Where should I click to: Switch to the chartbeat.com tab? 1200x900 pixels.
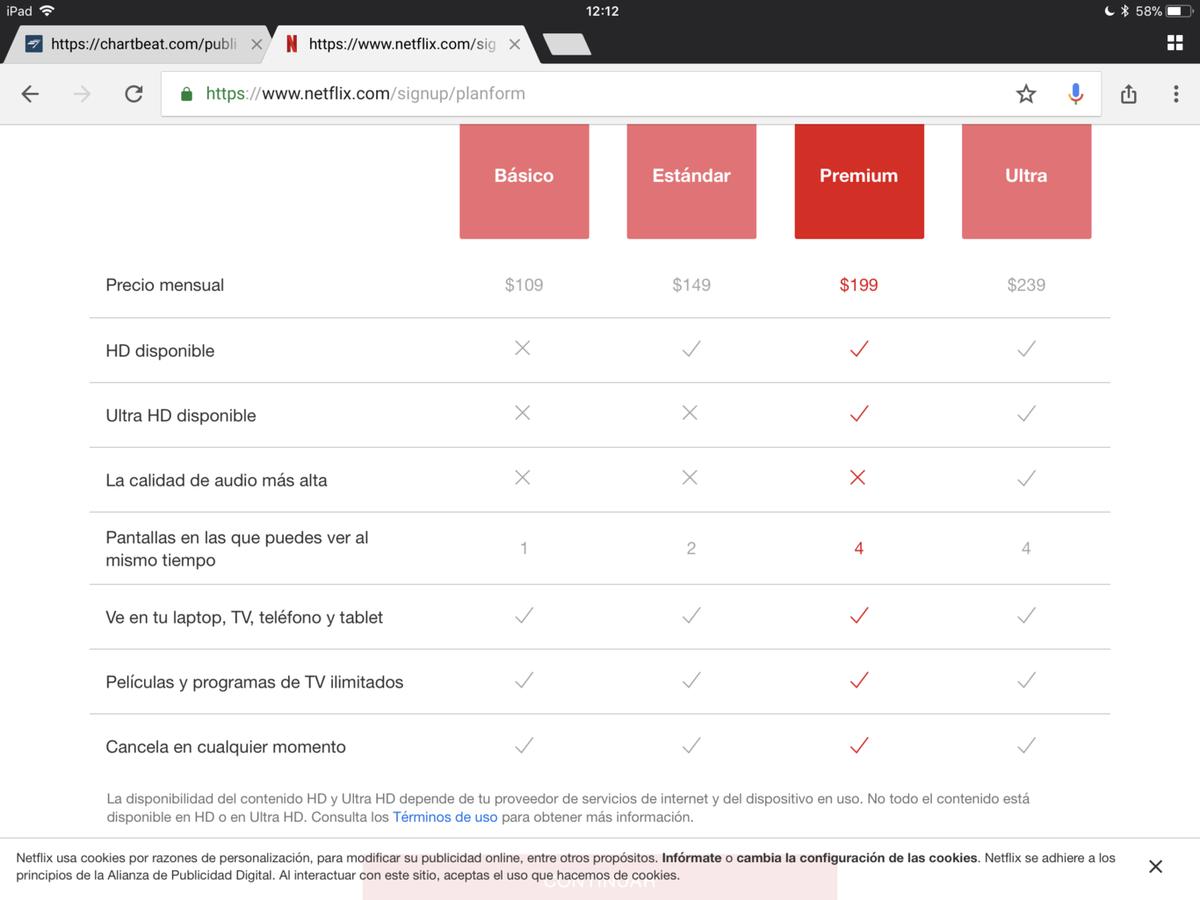[x=140, y=44]
